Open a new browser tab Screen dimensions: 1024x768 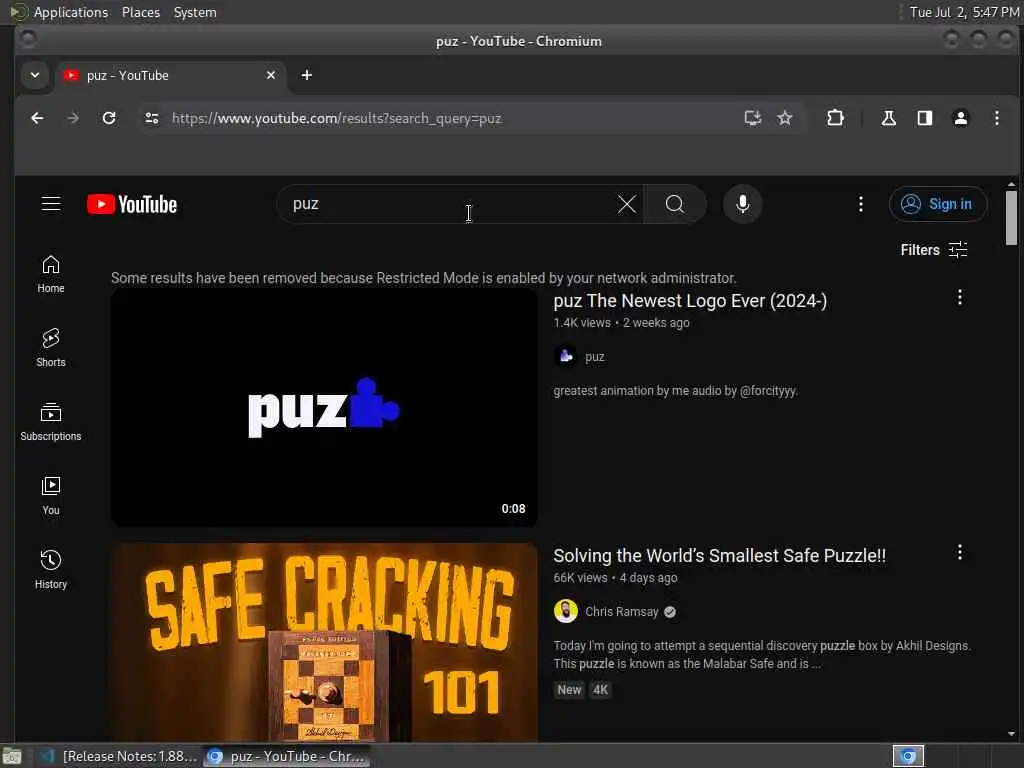point(306,75)
